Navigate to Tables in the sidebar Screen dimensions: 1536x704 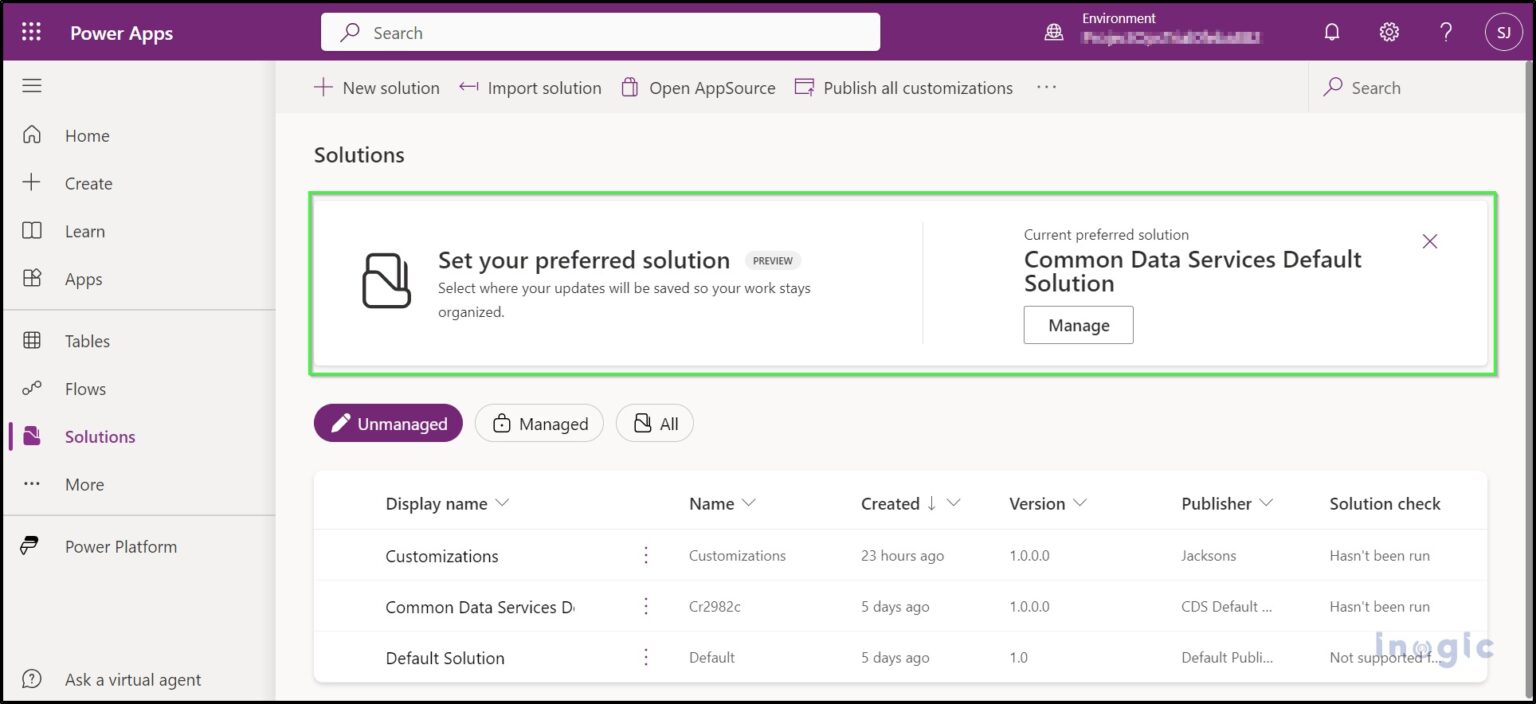click(x=88, y=341)
